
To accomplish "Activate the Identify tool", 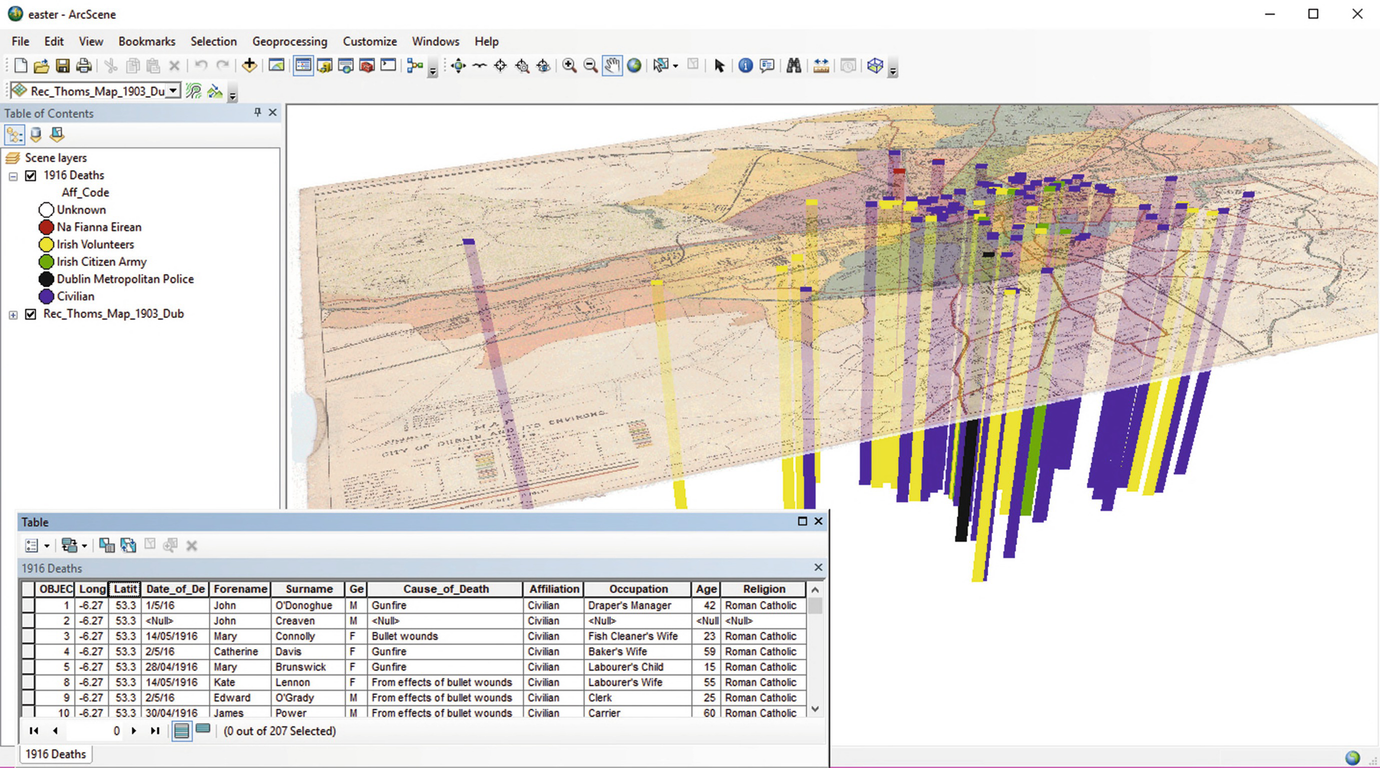I will (x=745, y=66).
